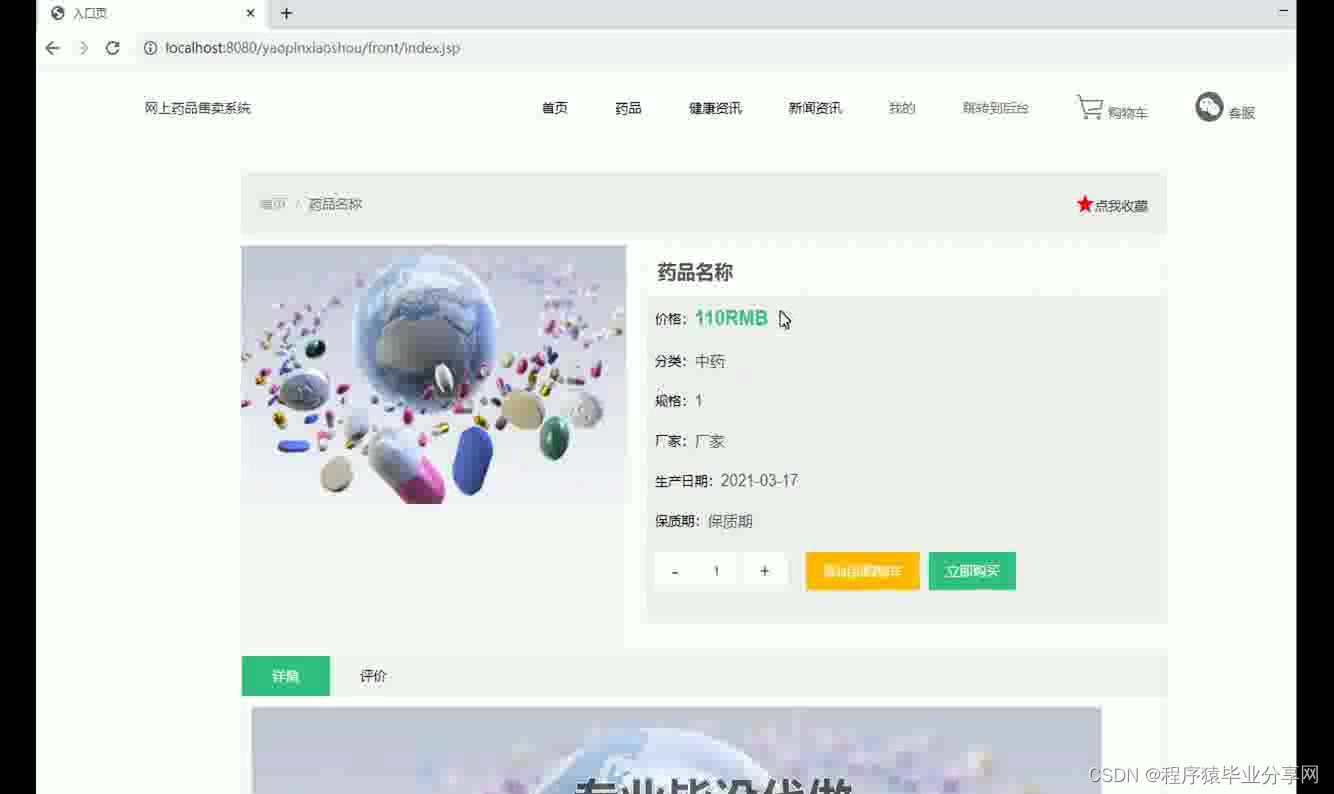
Task: Click the 客服 text link
Action: pyautogui.click(x=1242, y=113)
